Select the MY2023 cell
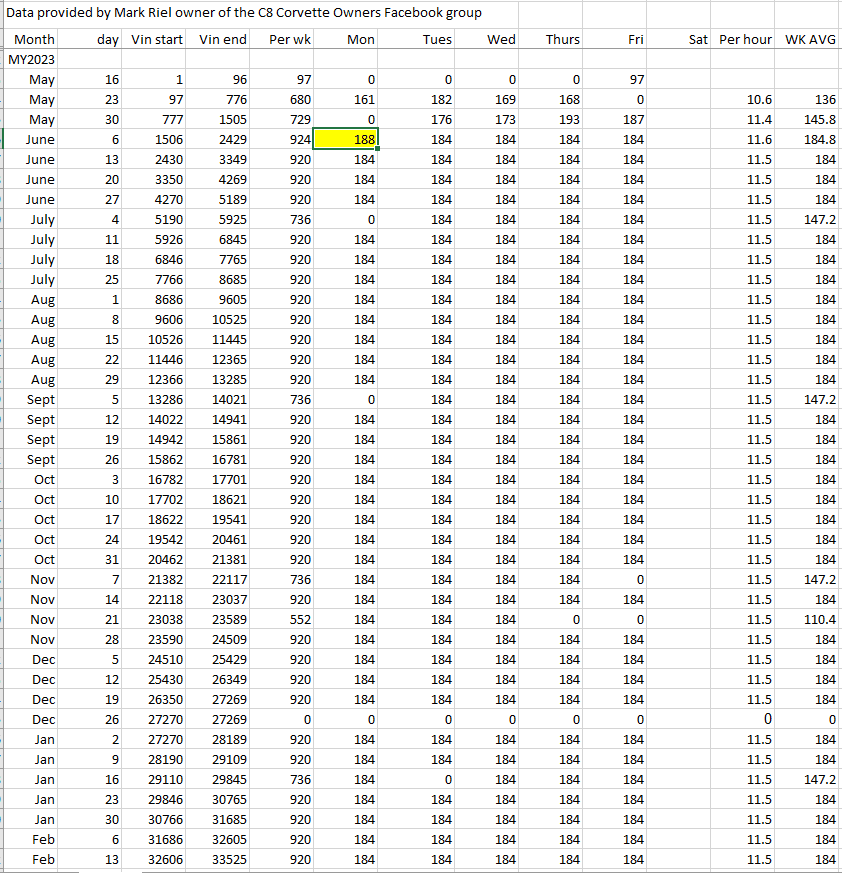The width and height of the screenshot is (842, 873). 33,60
